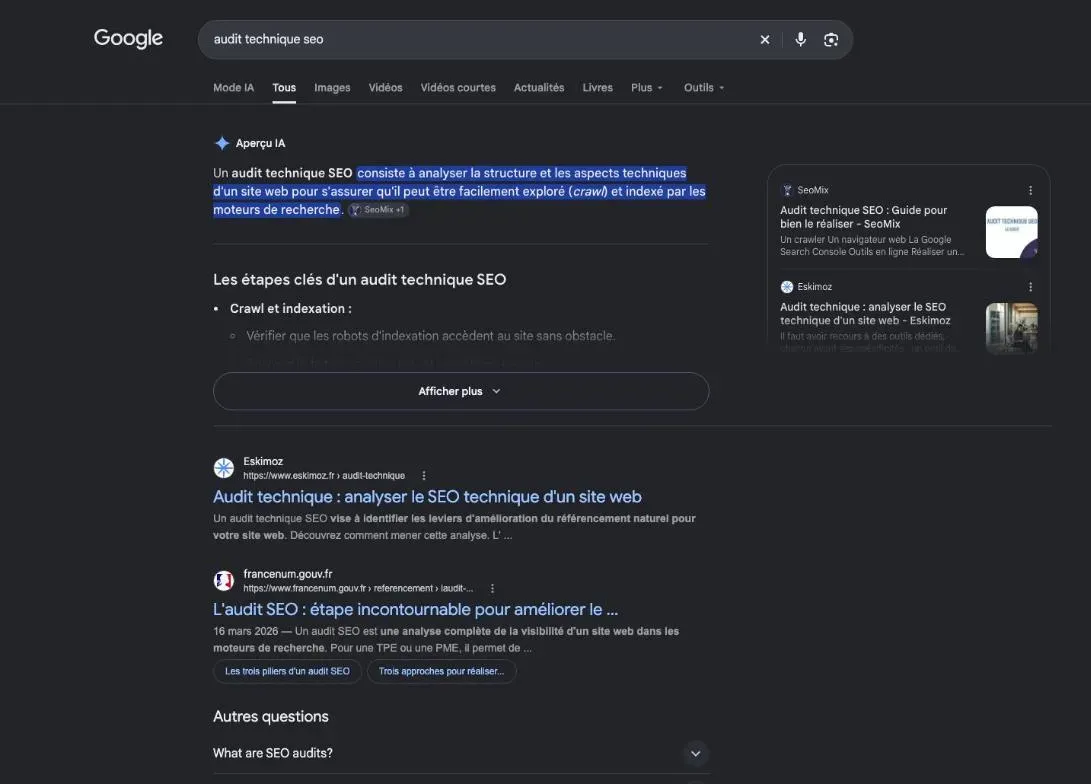Open the SeoMix card thumbnail image
This screenshot has height=784, width=1091.
pos(1012,232)
